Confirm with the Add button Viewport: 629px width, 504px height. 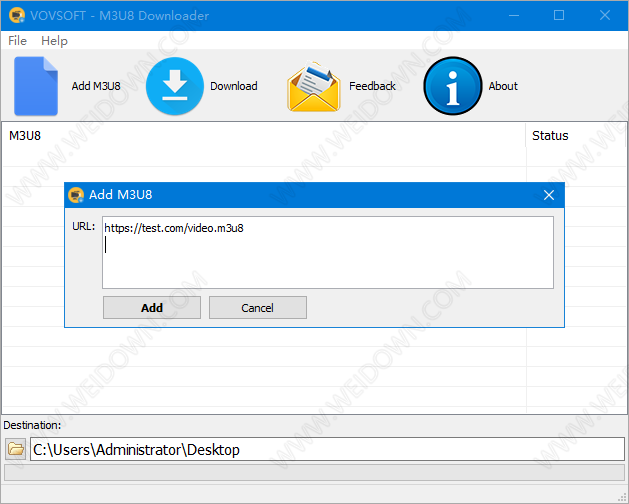coord(152,308)
